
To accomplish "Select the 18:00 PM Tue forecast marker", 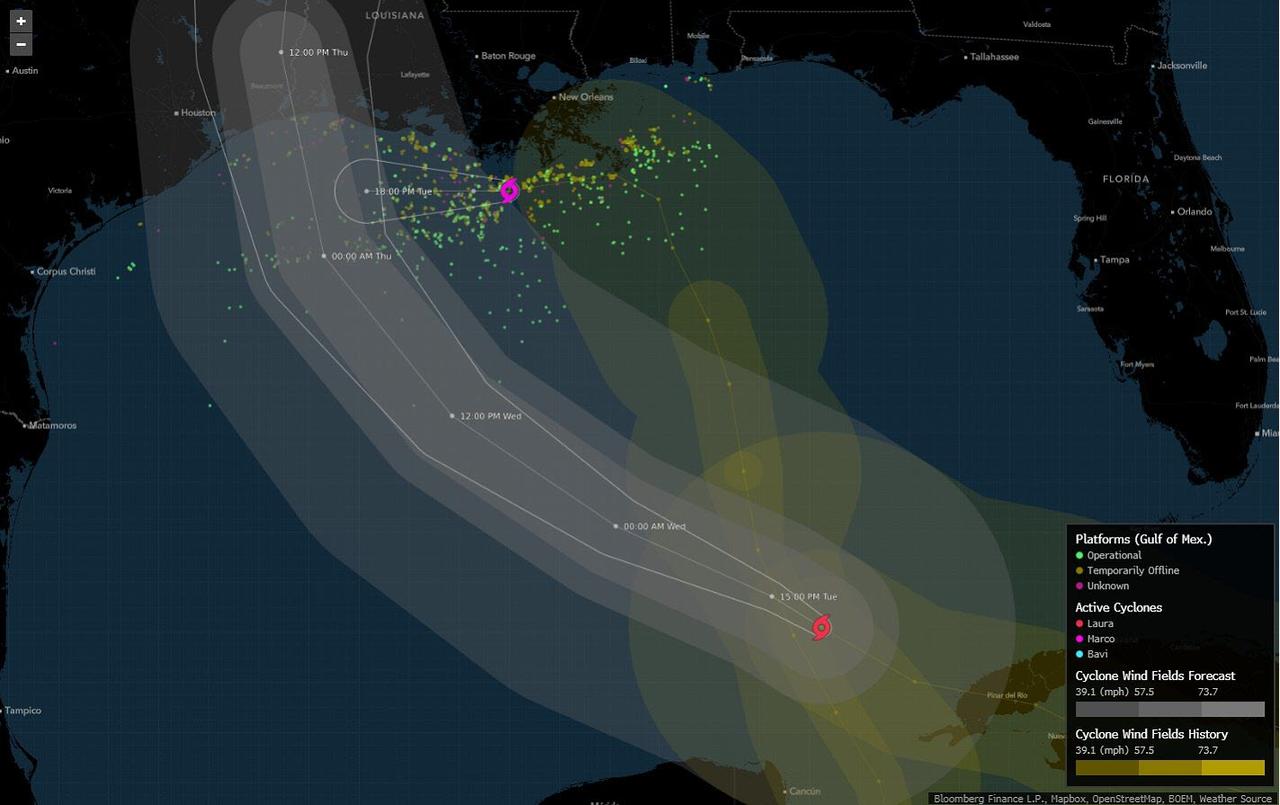I will click(367, 191).
